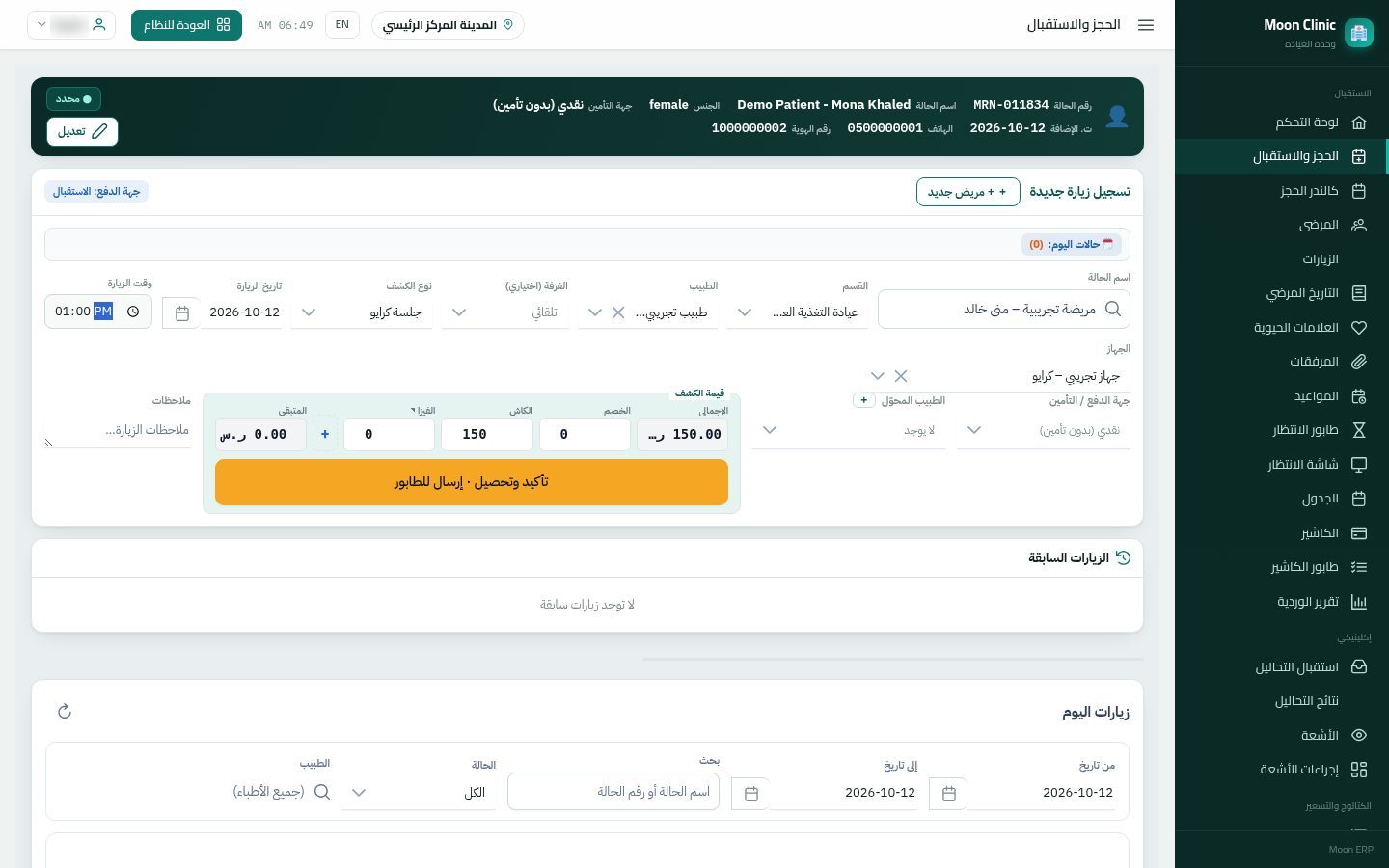Open the hamburger menu icon beside الحجز والاستقبال
Image resolution: width=1389 pixels, height=868 pixels.
[x=1146, y=25]
